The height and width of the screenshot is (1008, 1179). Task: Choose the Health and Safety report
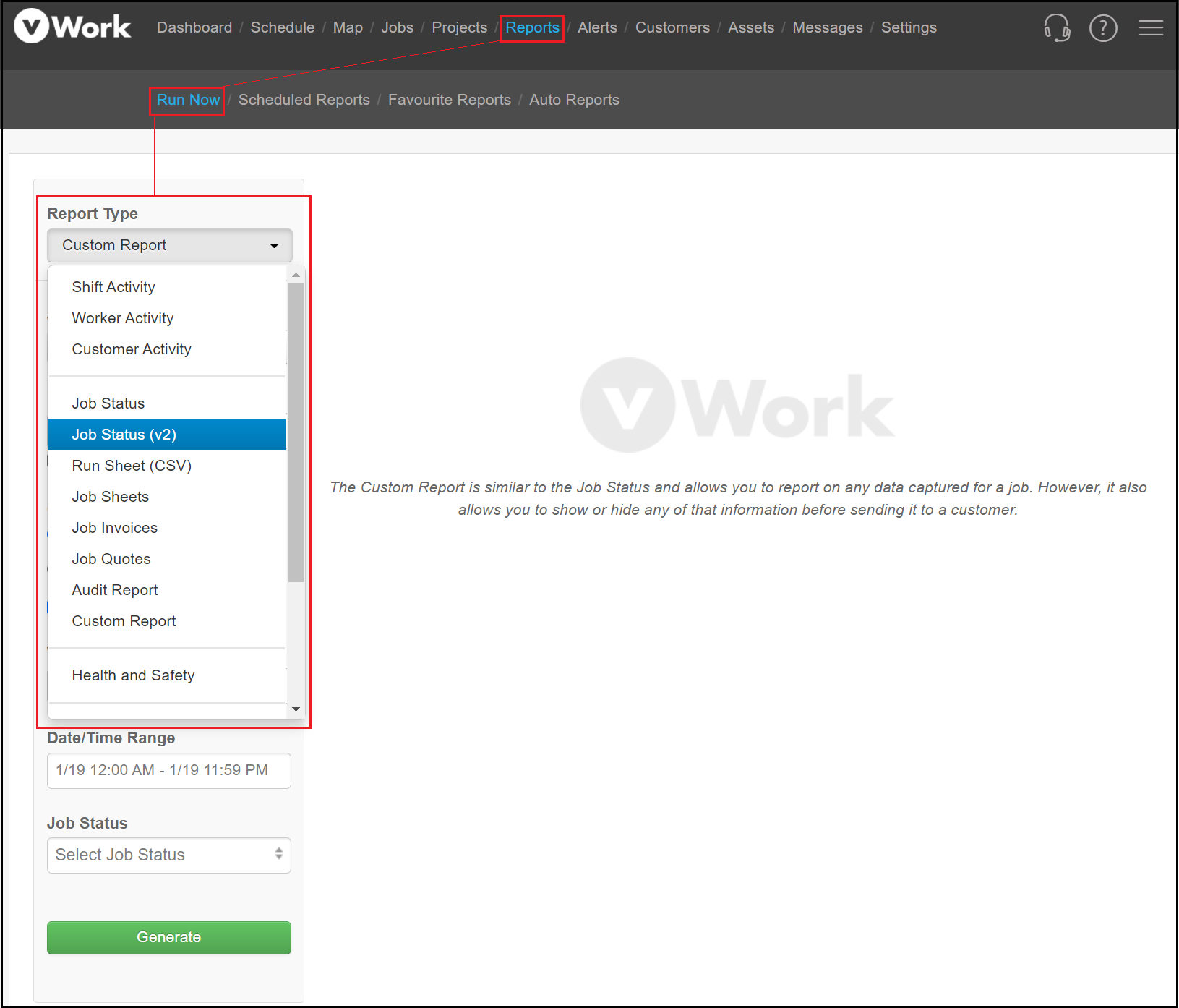pos(133,675)
